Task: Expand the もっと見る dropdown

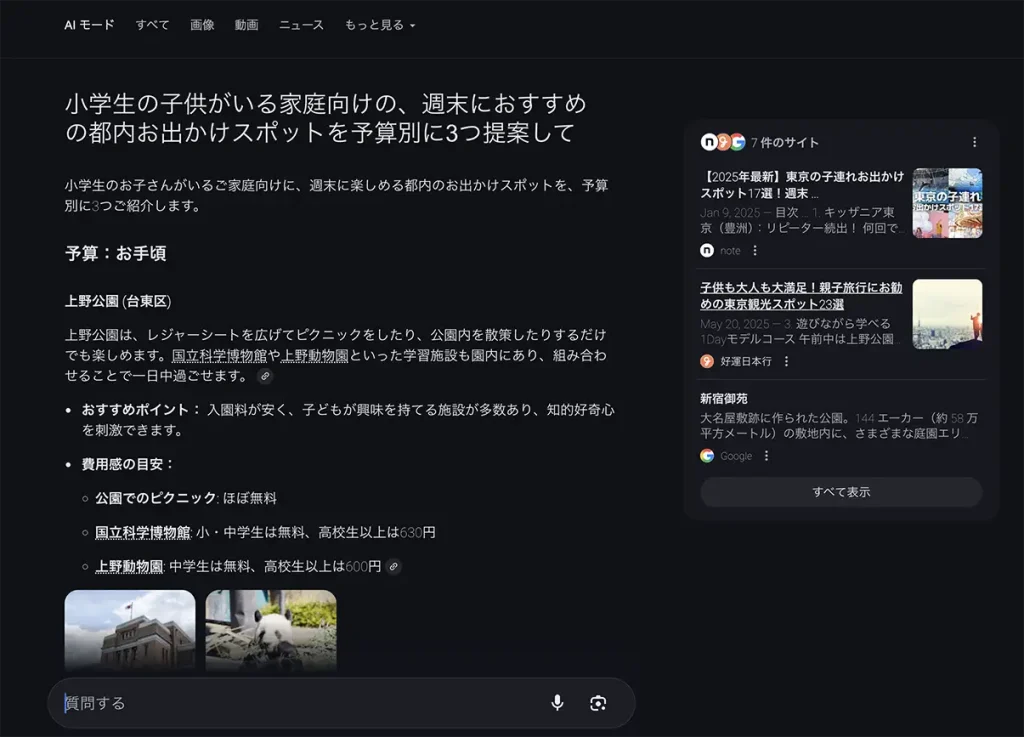Action: 379,25
